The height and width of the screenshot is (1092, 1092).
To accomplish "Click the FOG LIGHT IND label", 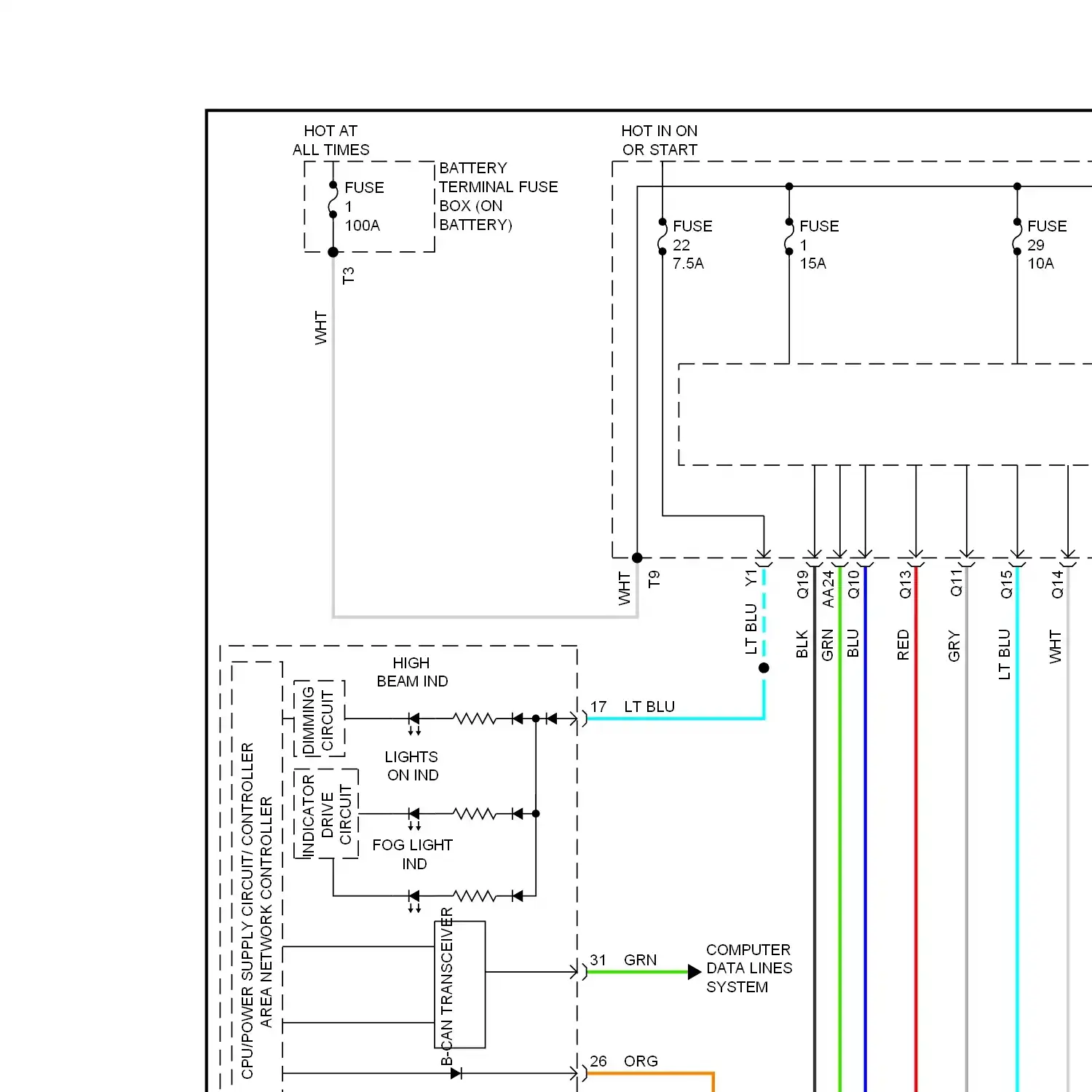I will click(413, 854).
